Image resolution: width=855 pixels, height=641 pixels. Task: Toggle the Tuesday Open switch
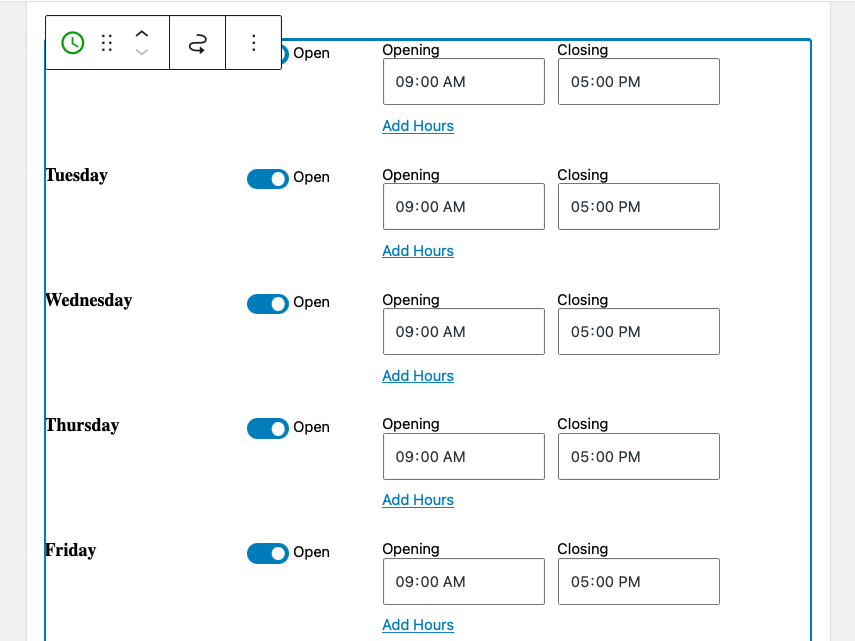click(268, 179)
